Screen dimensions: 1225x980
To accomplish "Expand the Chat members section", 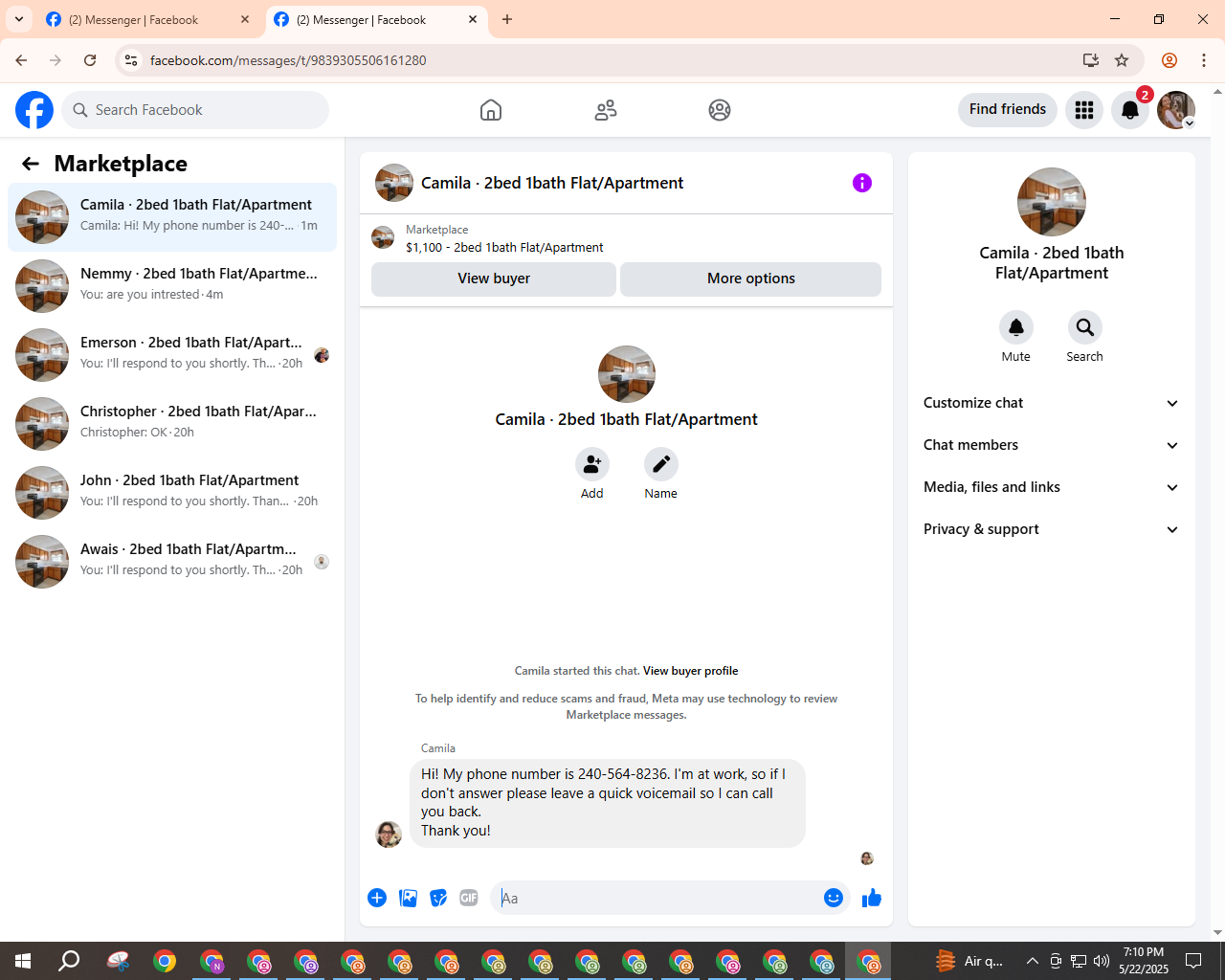I will click(x=1052, y=445).
